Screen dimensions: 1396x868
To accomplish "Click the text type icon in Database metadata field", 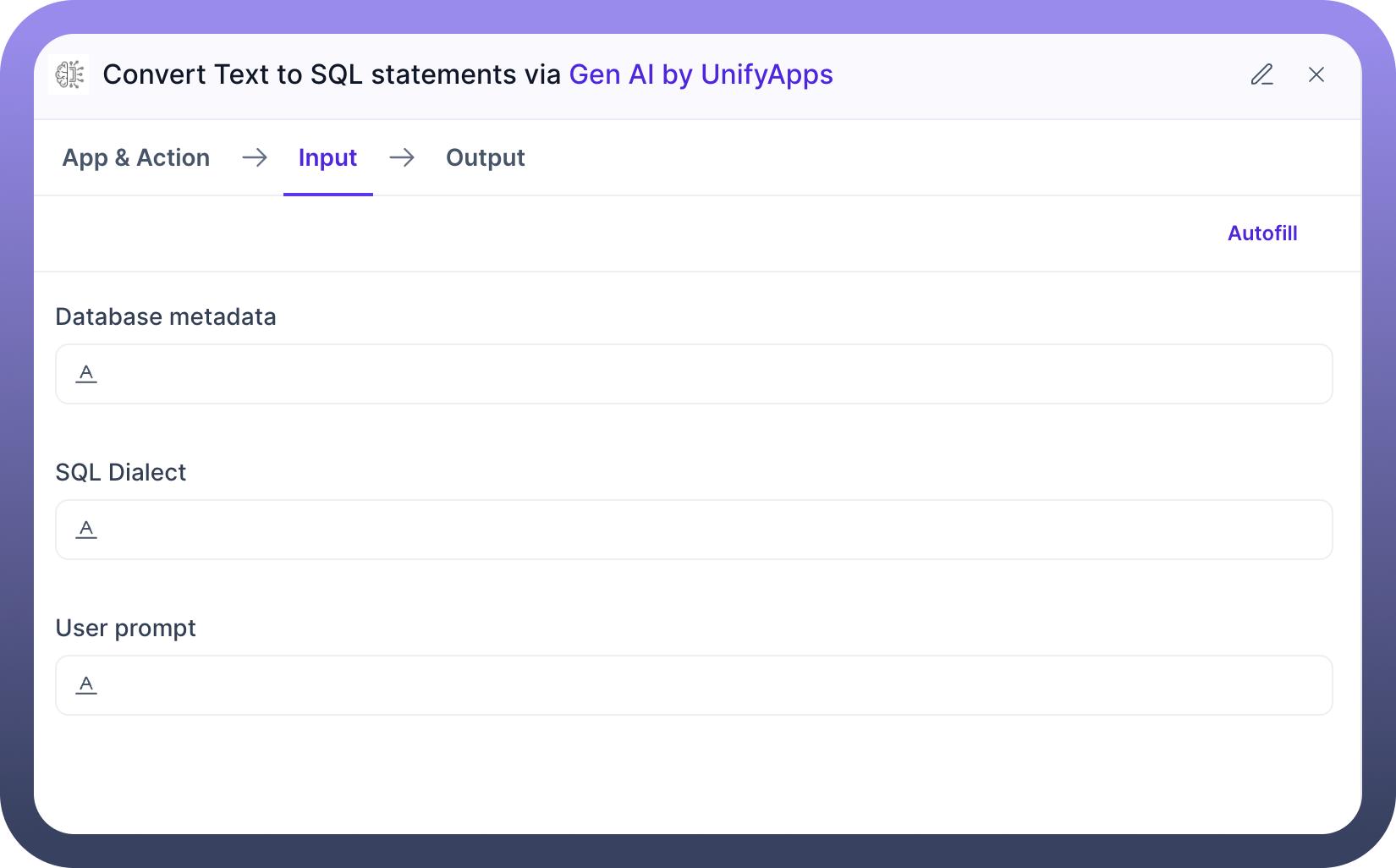I will point(86,374).
